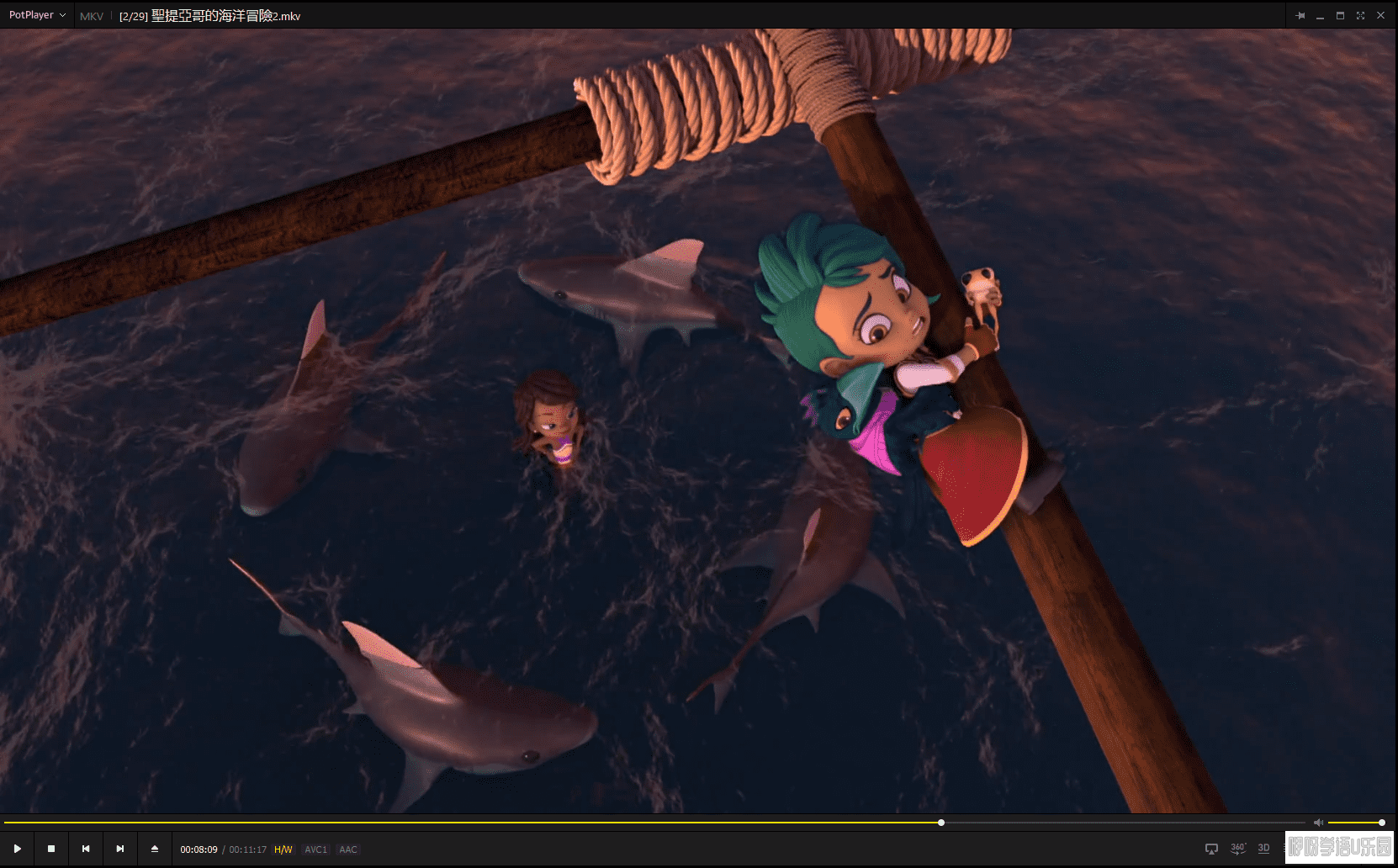1398x868 pixels.
Task: Click the total duration 00:11:17
Action: click(x=248, y=849)
